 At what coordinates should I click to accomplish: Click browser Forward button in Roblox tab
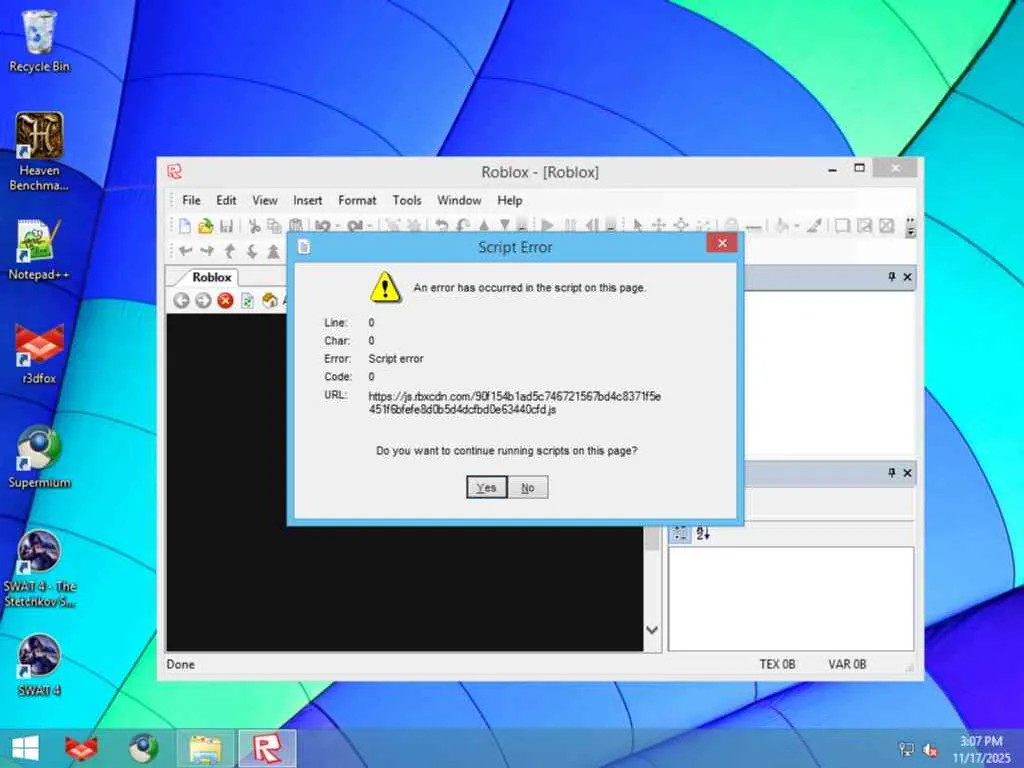coord(203,300)
